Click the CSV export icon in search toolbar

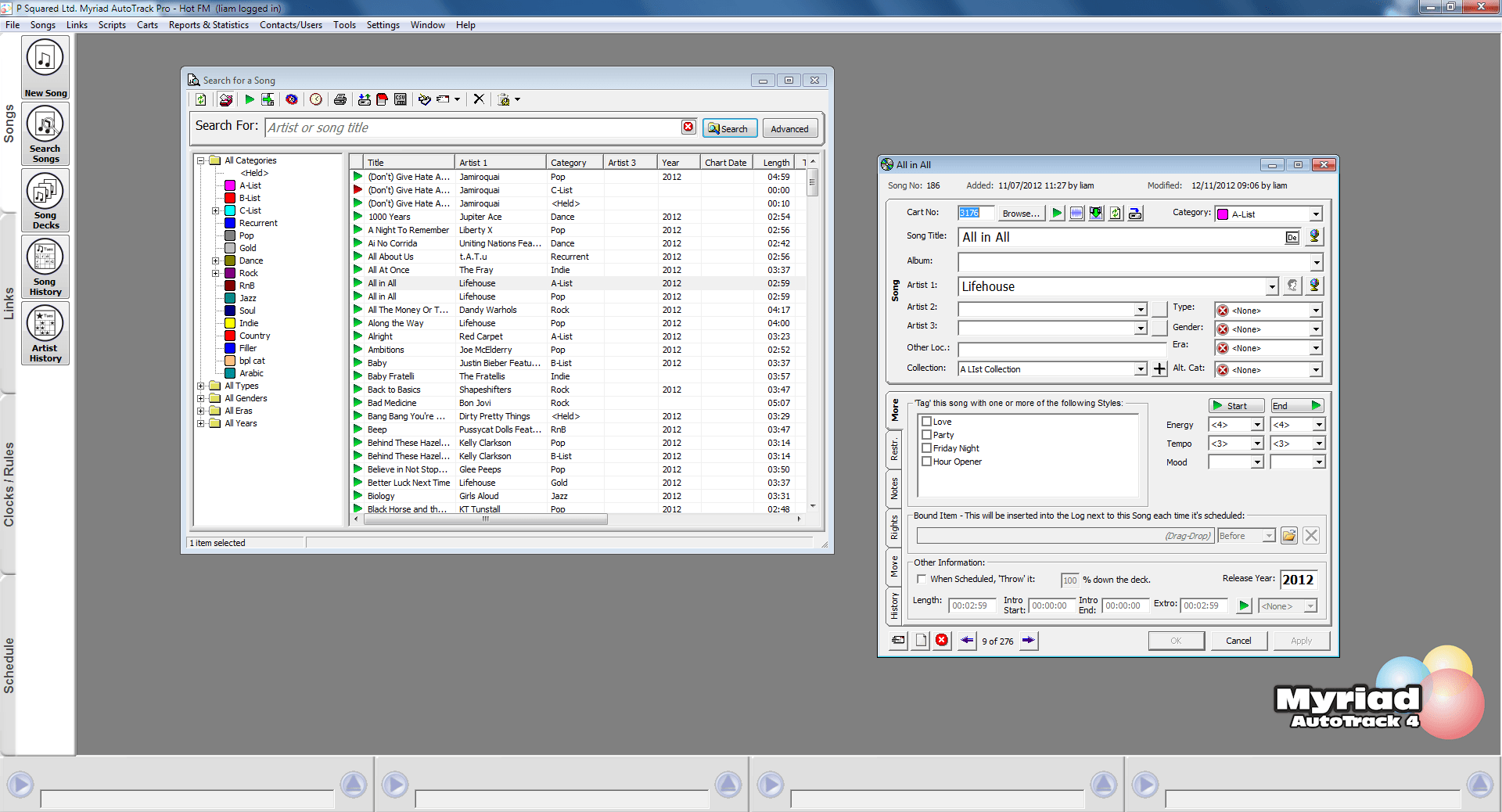401,99
